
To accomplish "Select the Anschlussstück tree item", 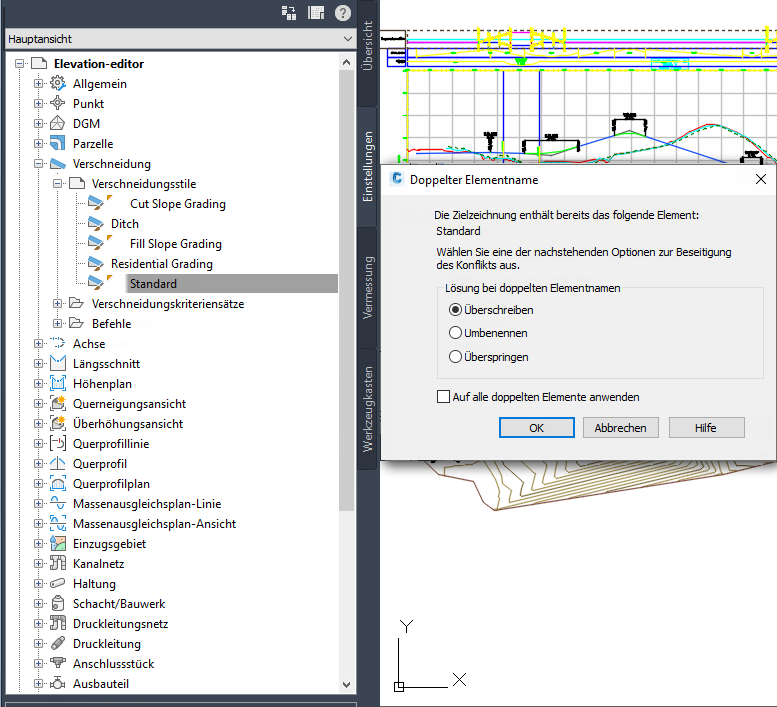I will (113, 663).
